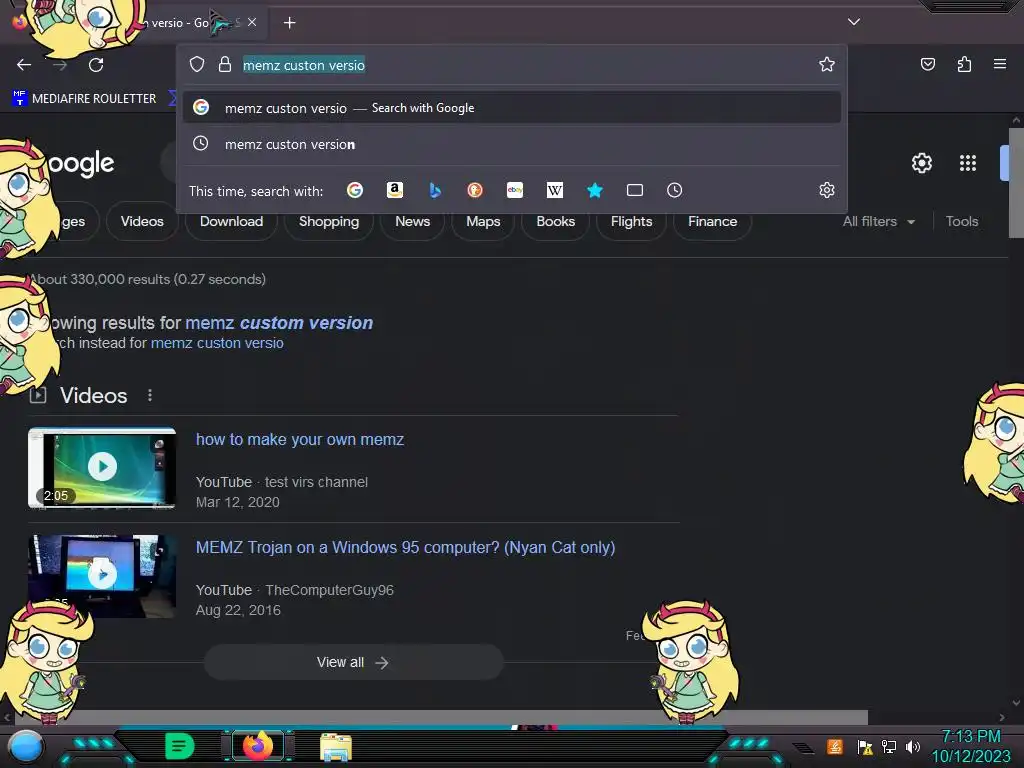Switch to the Videos filter tab
This screenshot has width=1024, height=768.
coord(142,221)
